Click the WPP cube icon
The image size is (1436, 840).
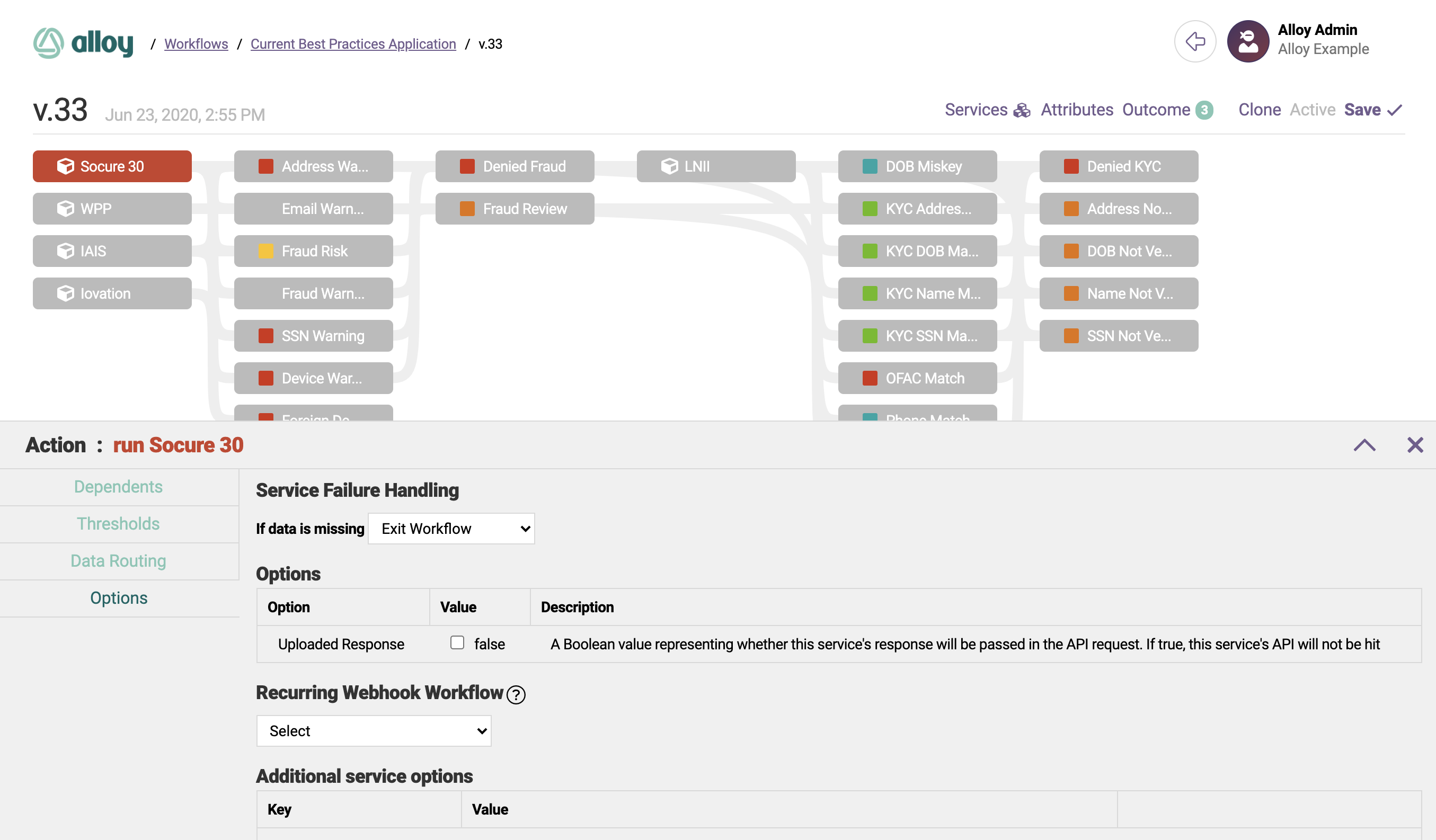pyautogui.click(x=66, y=209)
